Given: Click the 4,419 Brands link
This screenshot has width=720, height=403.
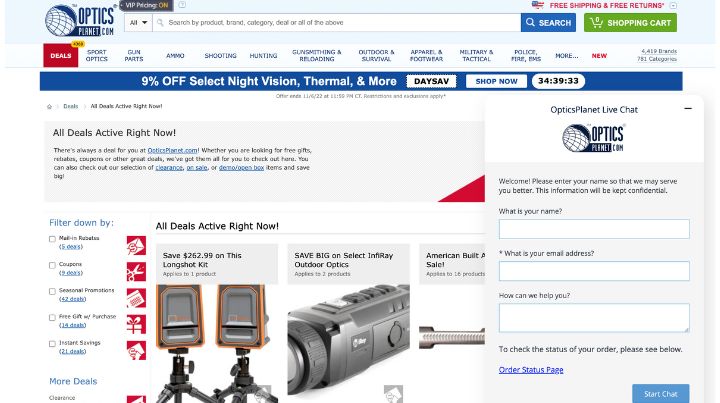Looking at the screenshot, I should pyautogui.click(x=659, y=51).
